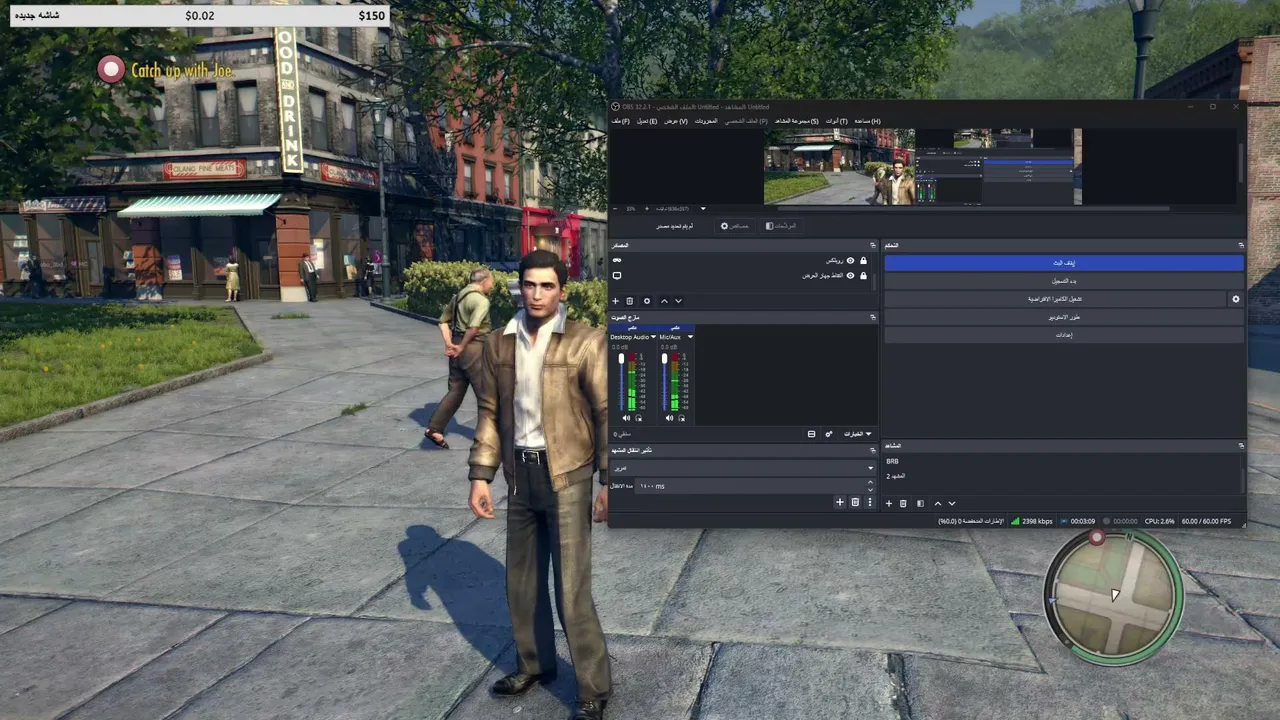This screenshot has width=1280, height=720.
Task: Click the game controller source icon
Action: (x=617, y=261)
